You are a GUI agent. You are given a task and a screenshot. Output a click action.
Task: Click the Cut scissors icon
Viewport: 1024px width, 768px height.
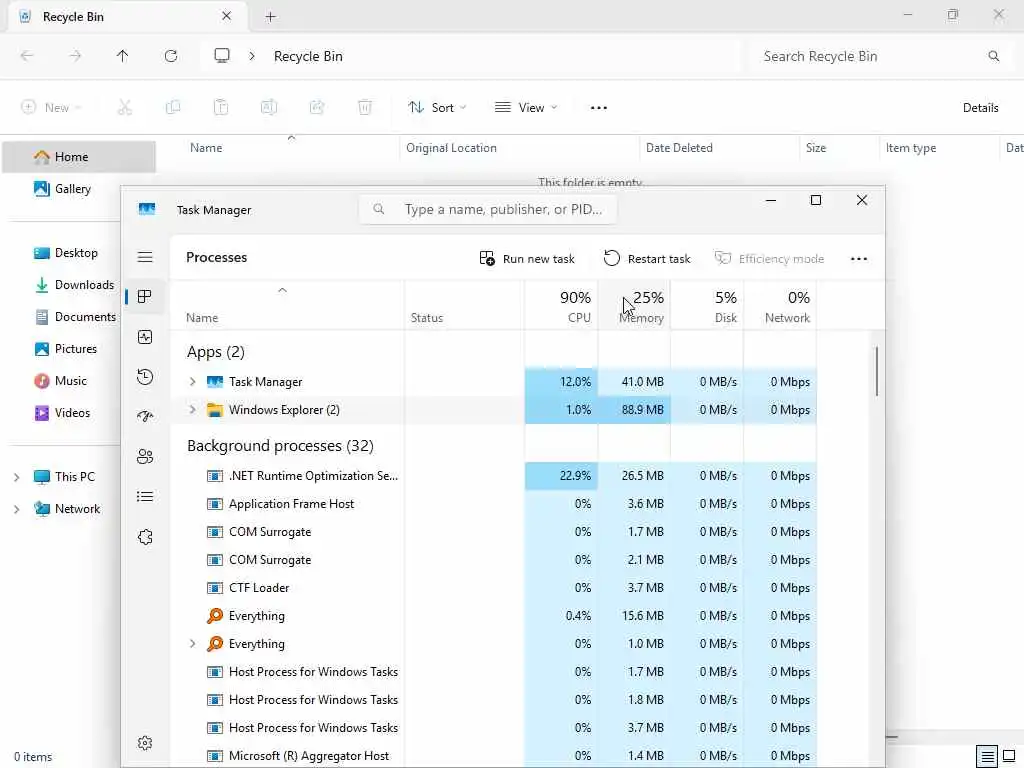[x=125, y=108]
